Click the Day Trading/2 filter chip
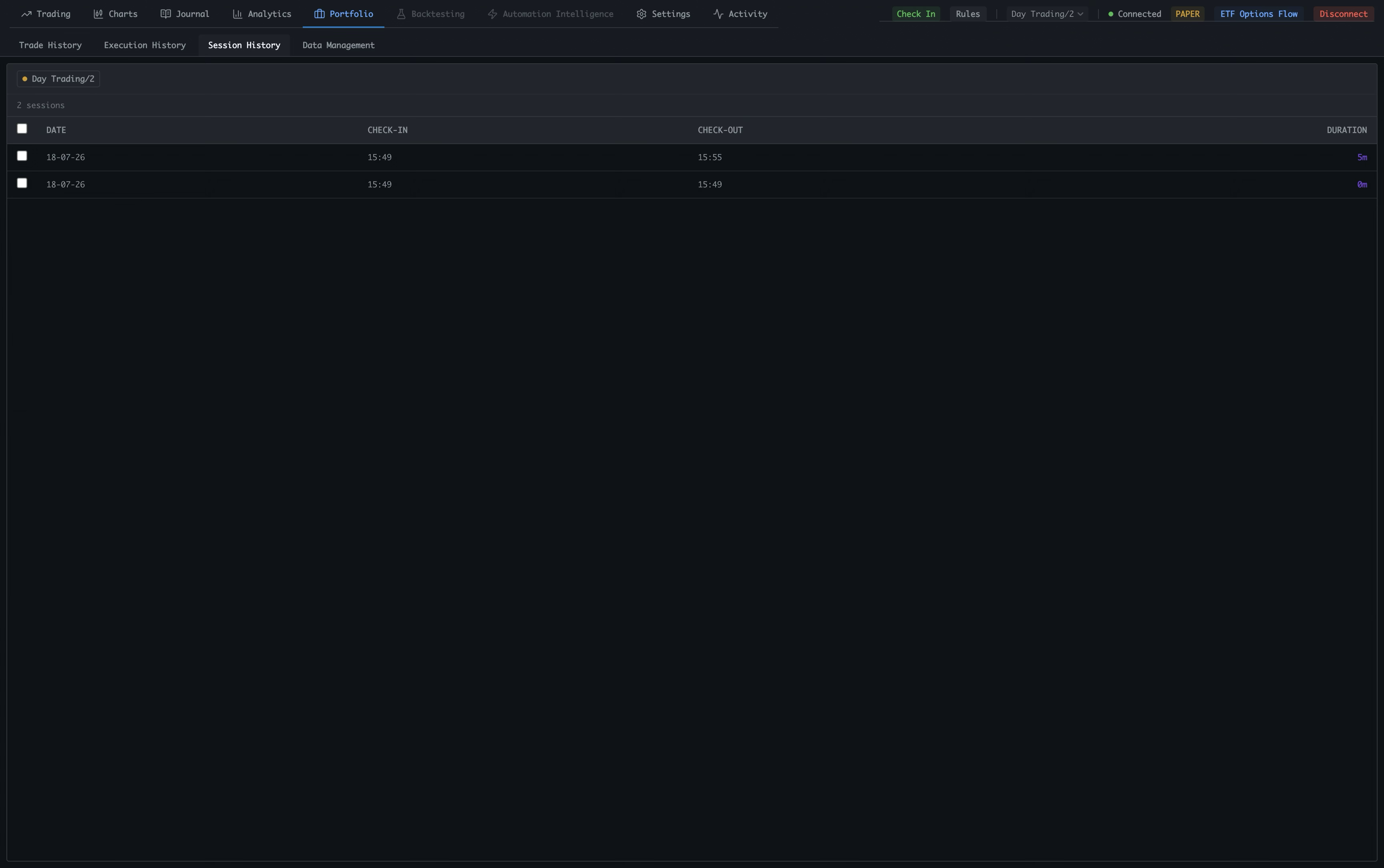 coord(58,78)
